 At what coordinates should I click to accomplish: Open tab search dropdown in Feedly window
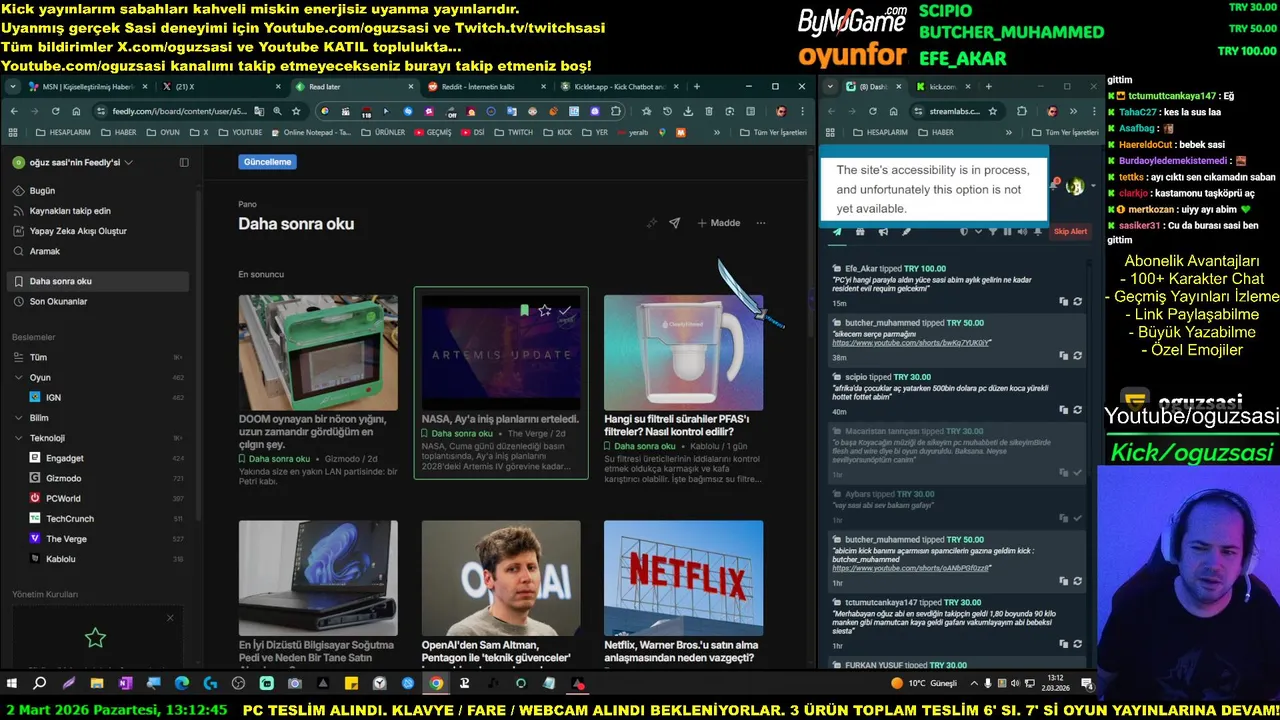point(13,87)
